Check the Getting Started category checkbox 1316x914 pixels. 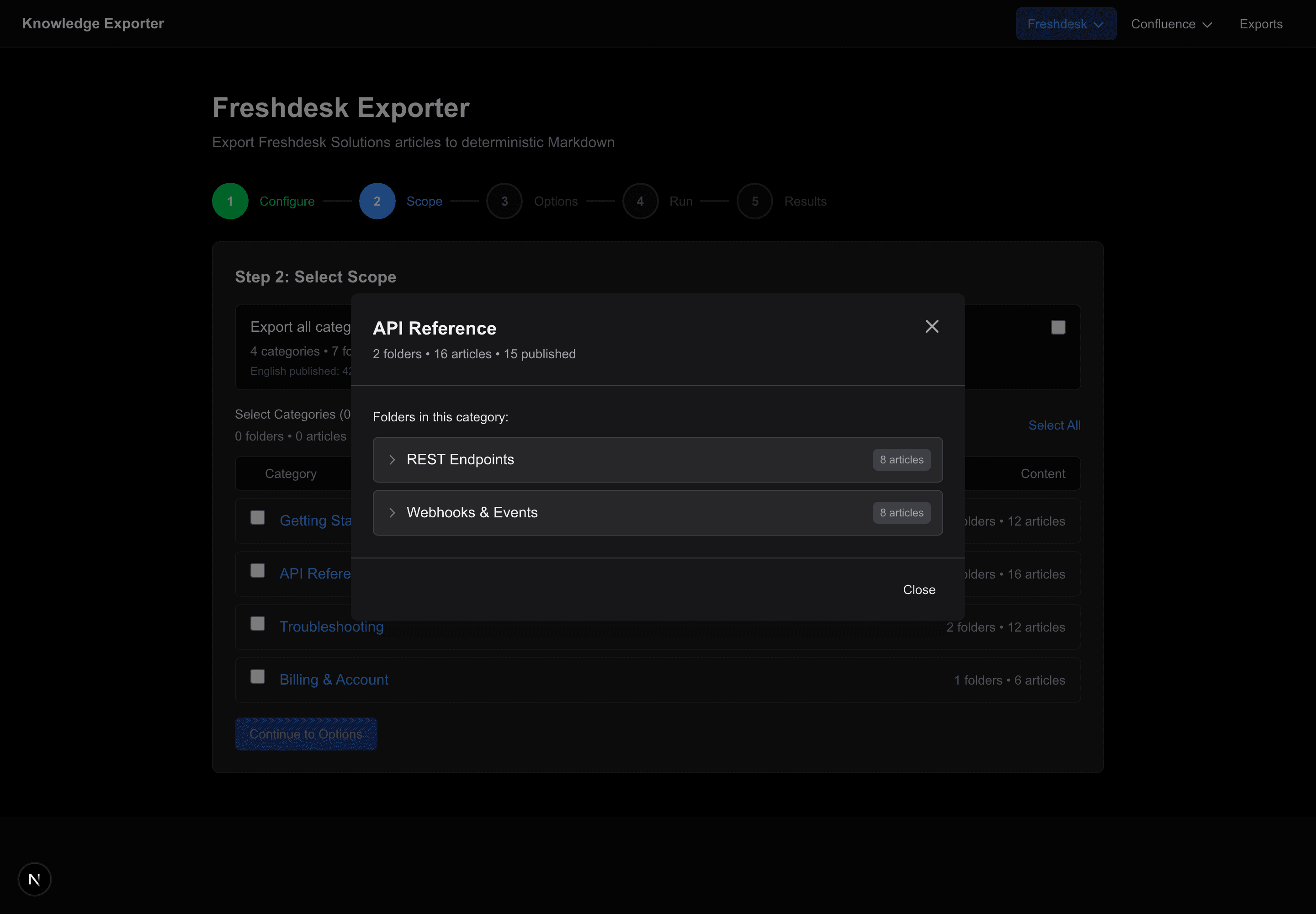(258, 518)
